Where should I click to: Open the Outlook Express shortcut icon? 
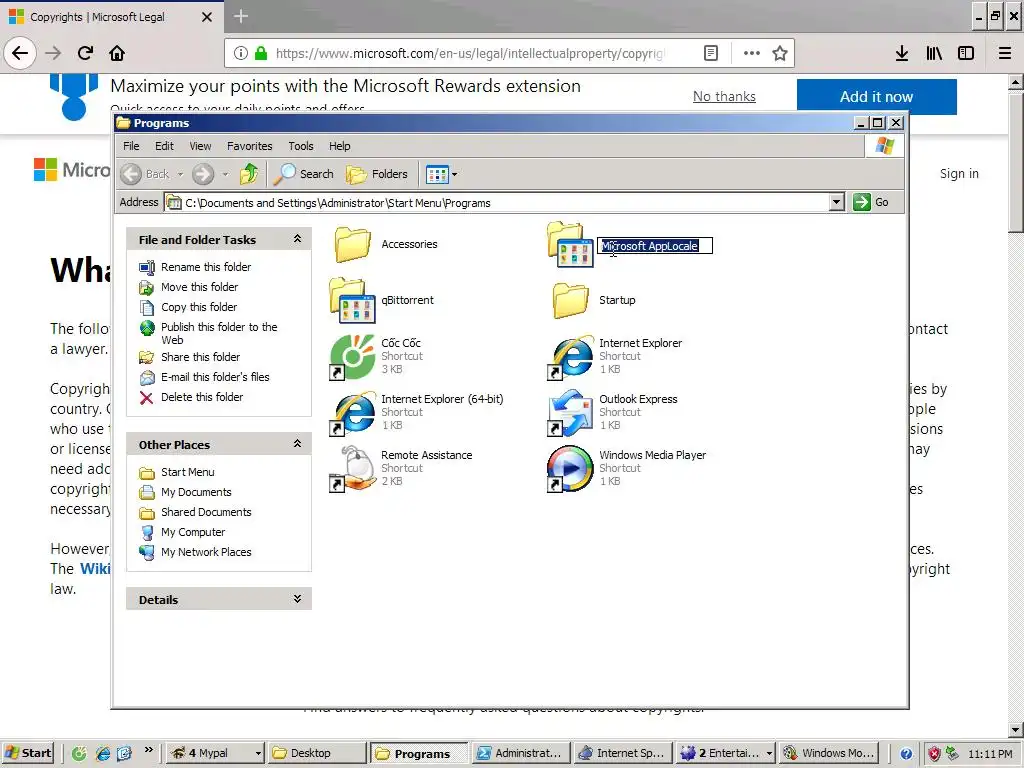[x=570, y=413]
